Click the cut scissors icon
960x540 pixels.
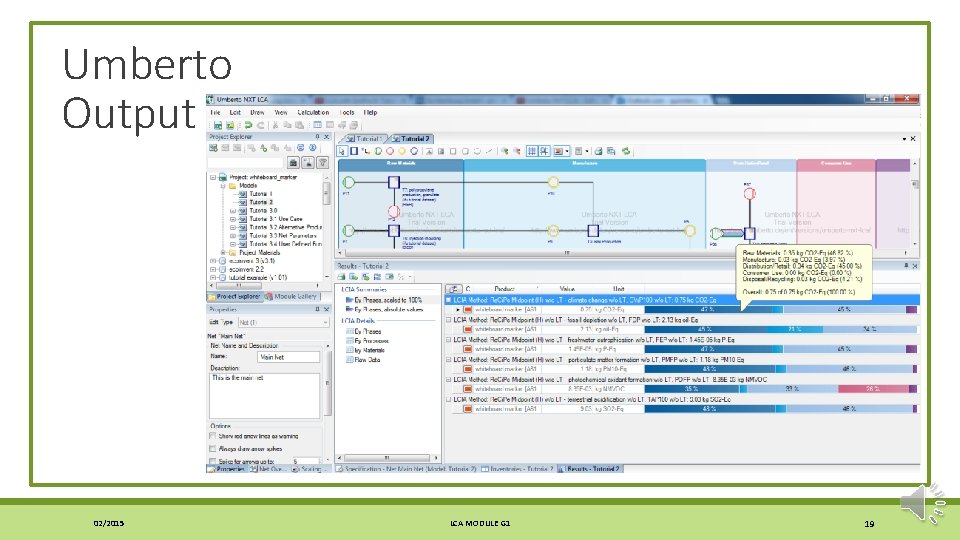276,125
